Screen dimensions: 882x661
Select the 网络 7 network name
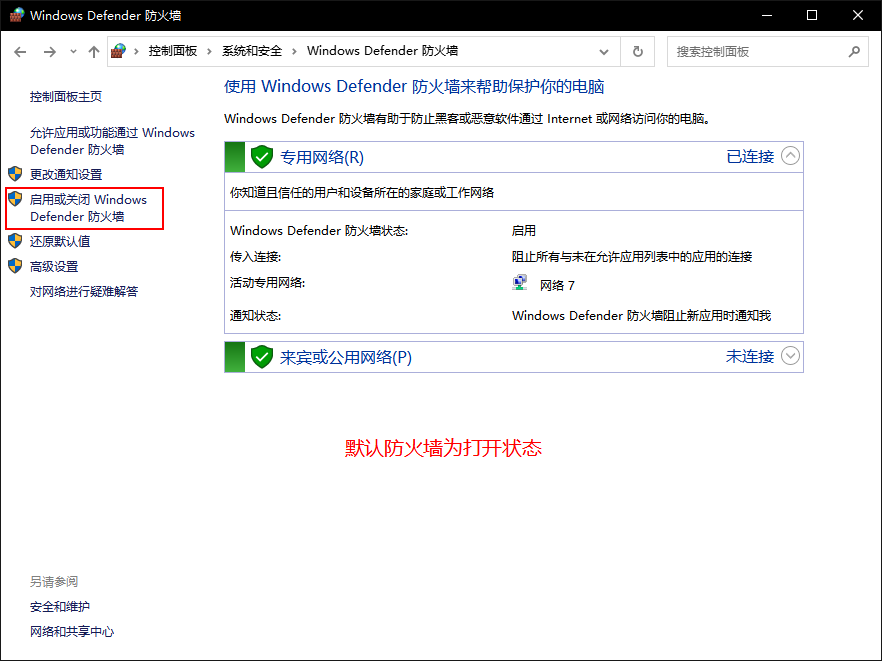pos(557,285)
